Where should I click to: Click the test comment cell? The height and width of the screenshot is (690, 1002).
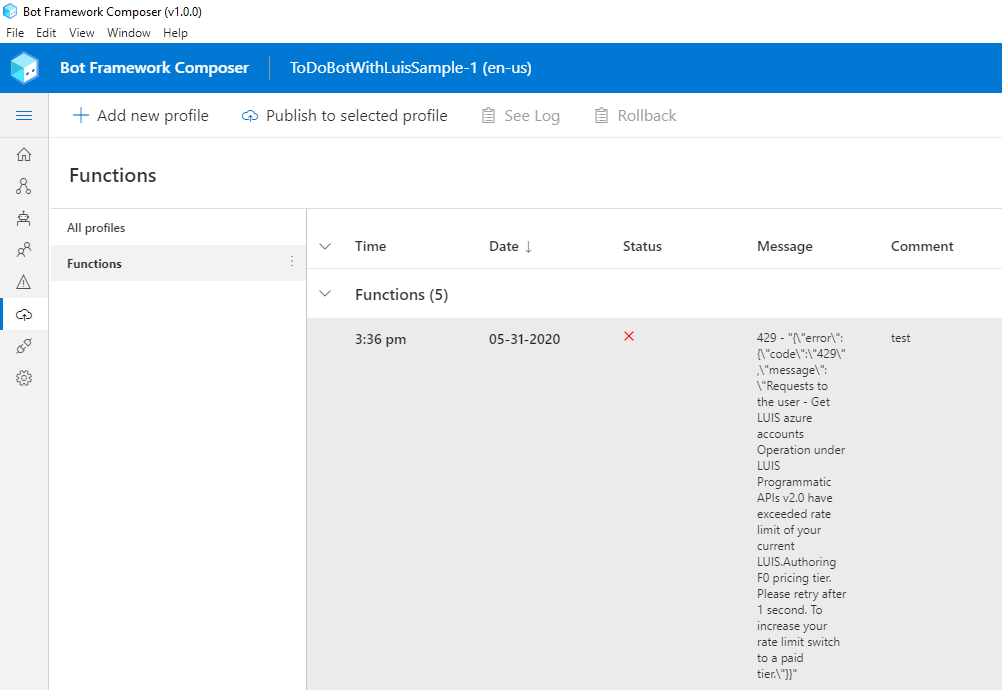pos(900,338)
